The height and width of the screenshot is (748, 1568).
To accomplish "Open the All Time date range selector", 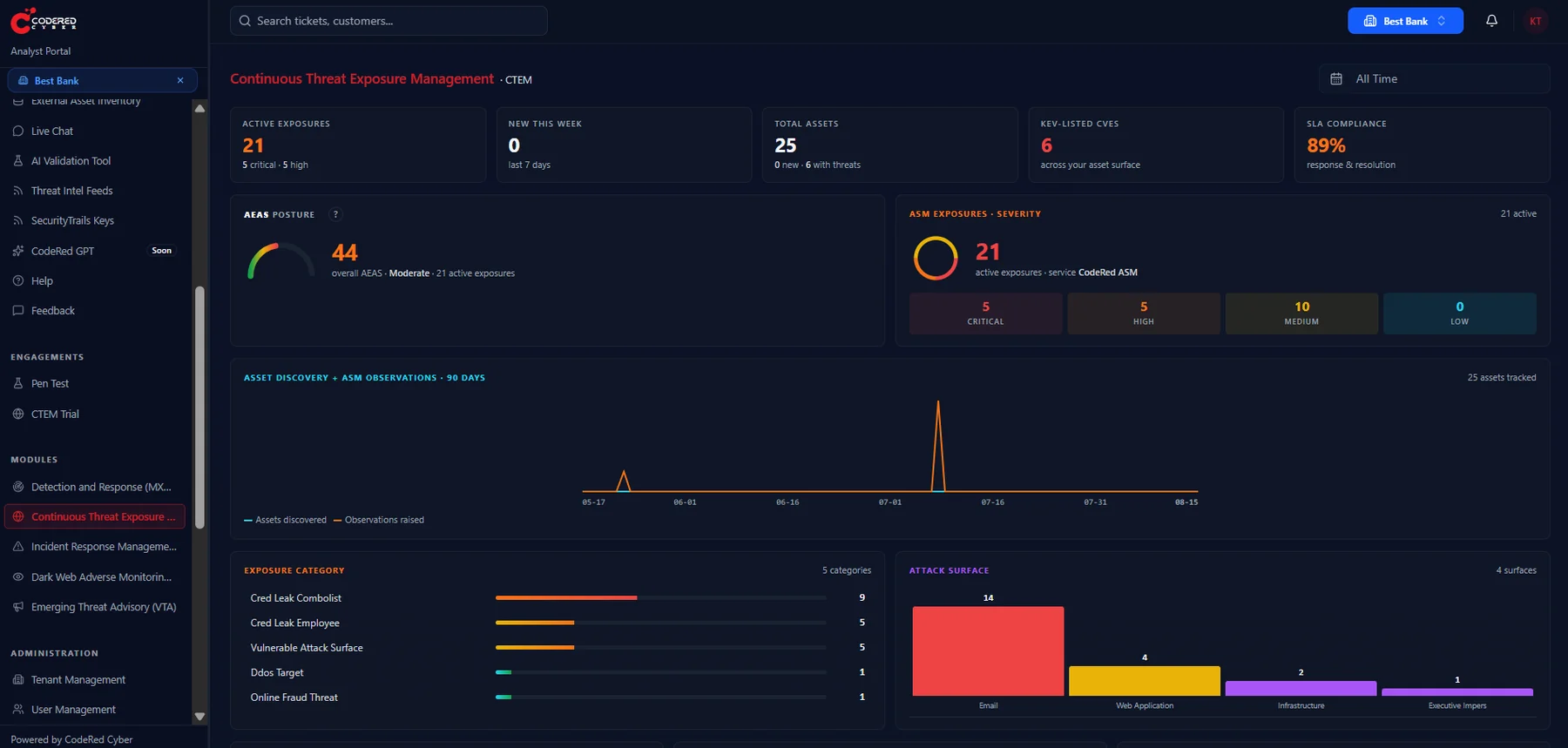I will [1434, 78].
